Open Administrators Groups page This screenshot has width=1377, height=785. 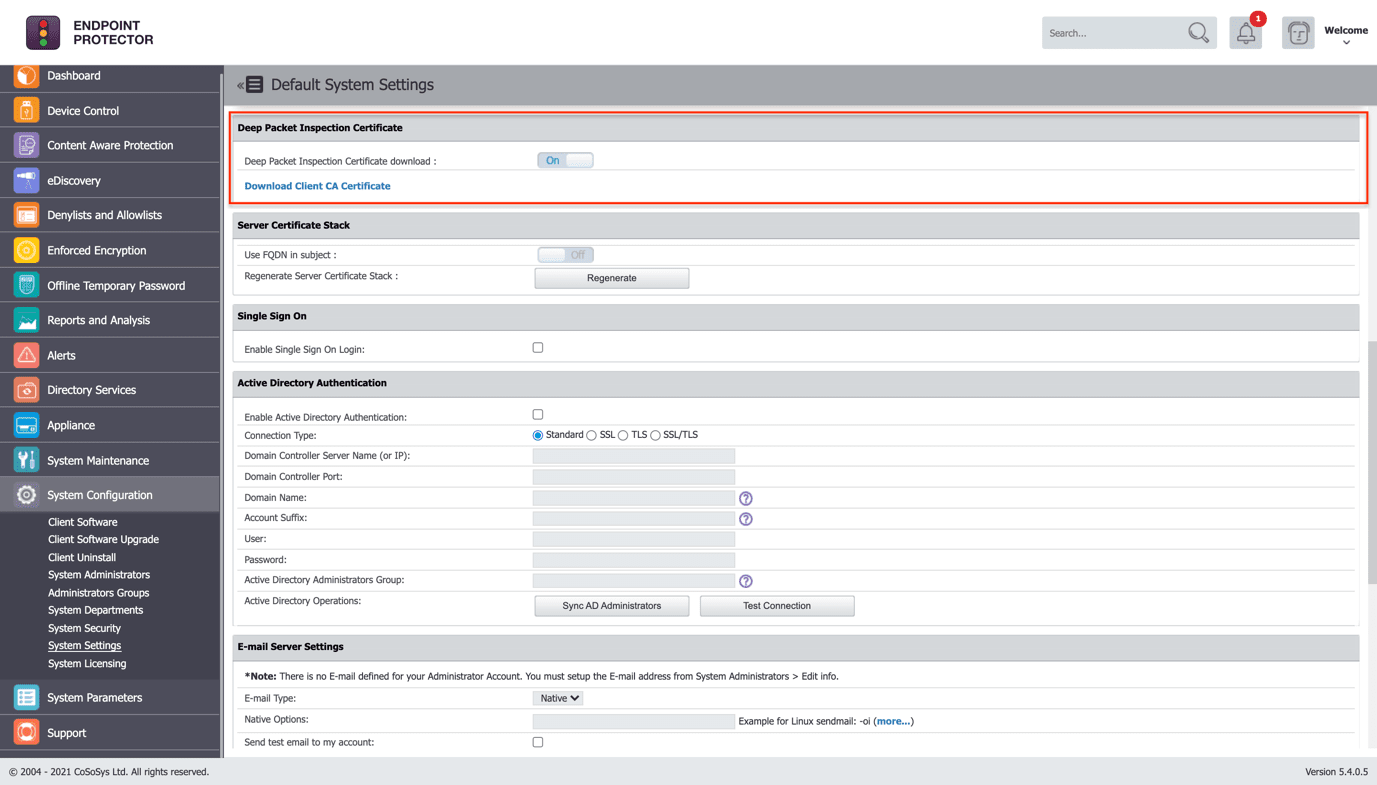click(x=98, y=593)
